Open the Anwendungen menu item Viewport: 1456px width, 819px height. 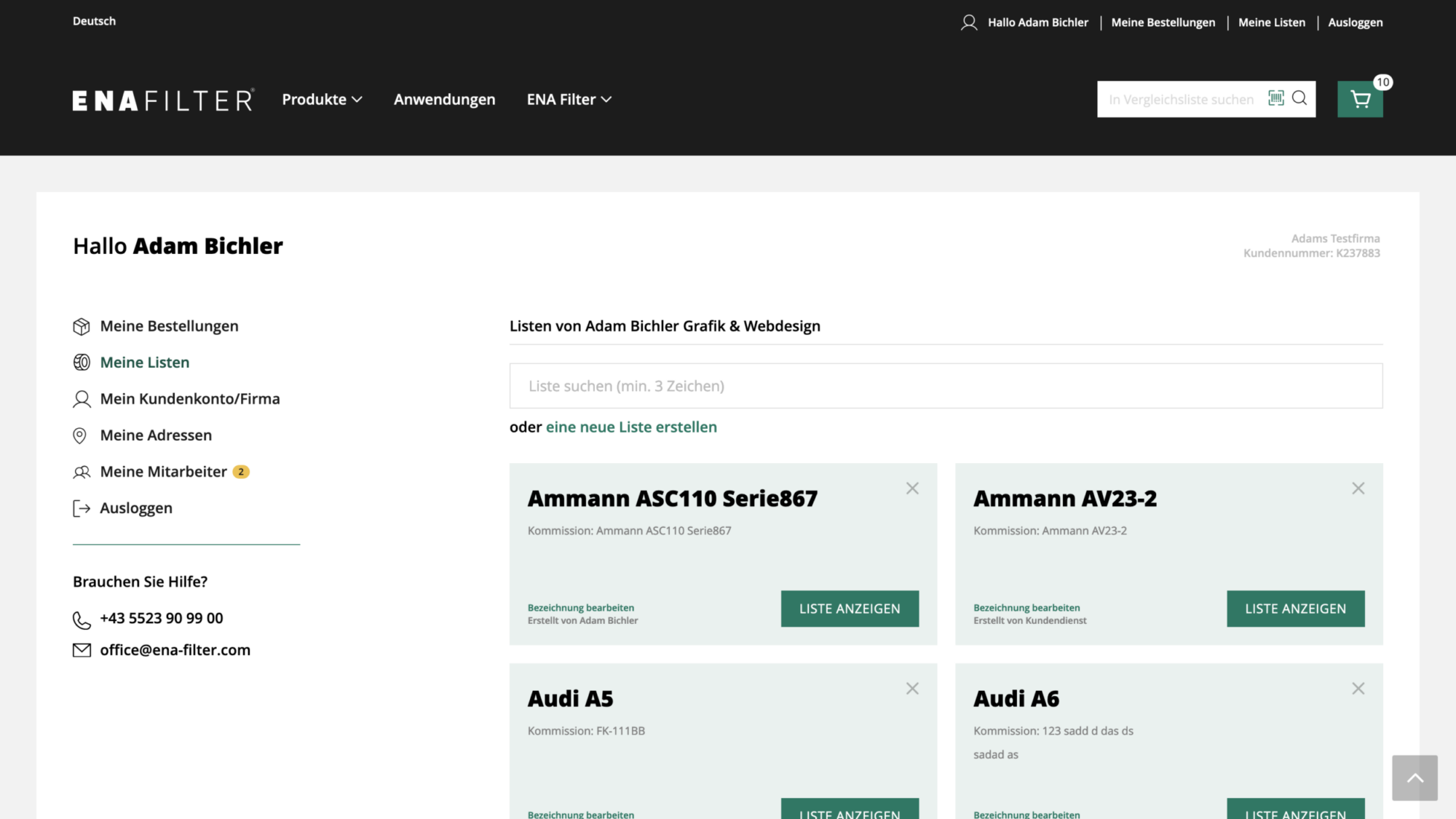[444, 99]
